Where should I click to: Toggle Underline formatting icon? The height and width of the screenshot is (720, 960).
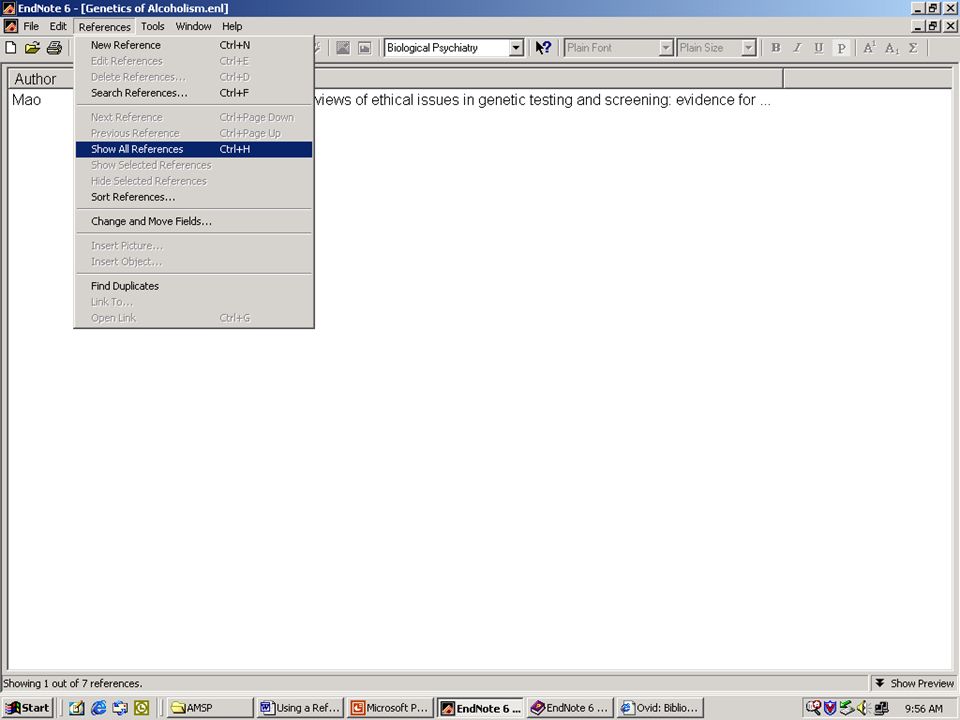[x=819, y=48]
